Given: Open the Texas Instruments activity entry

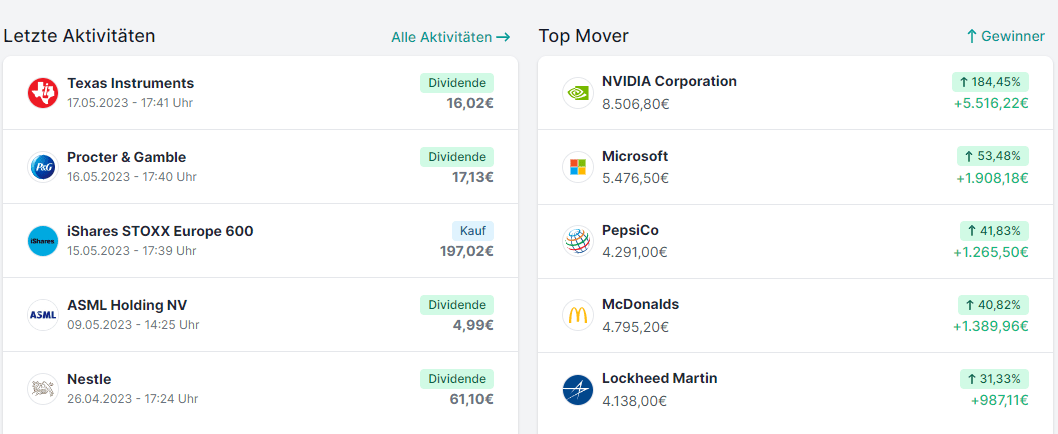Looking at the screenshot, I should pos(260,92).
